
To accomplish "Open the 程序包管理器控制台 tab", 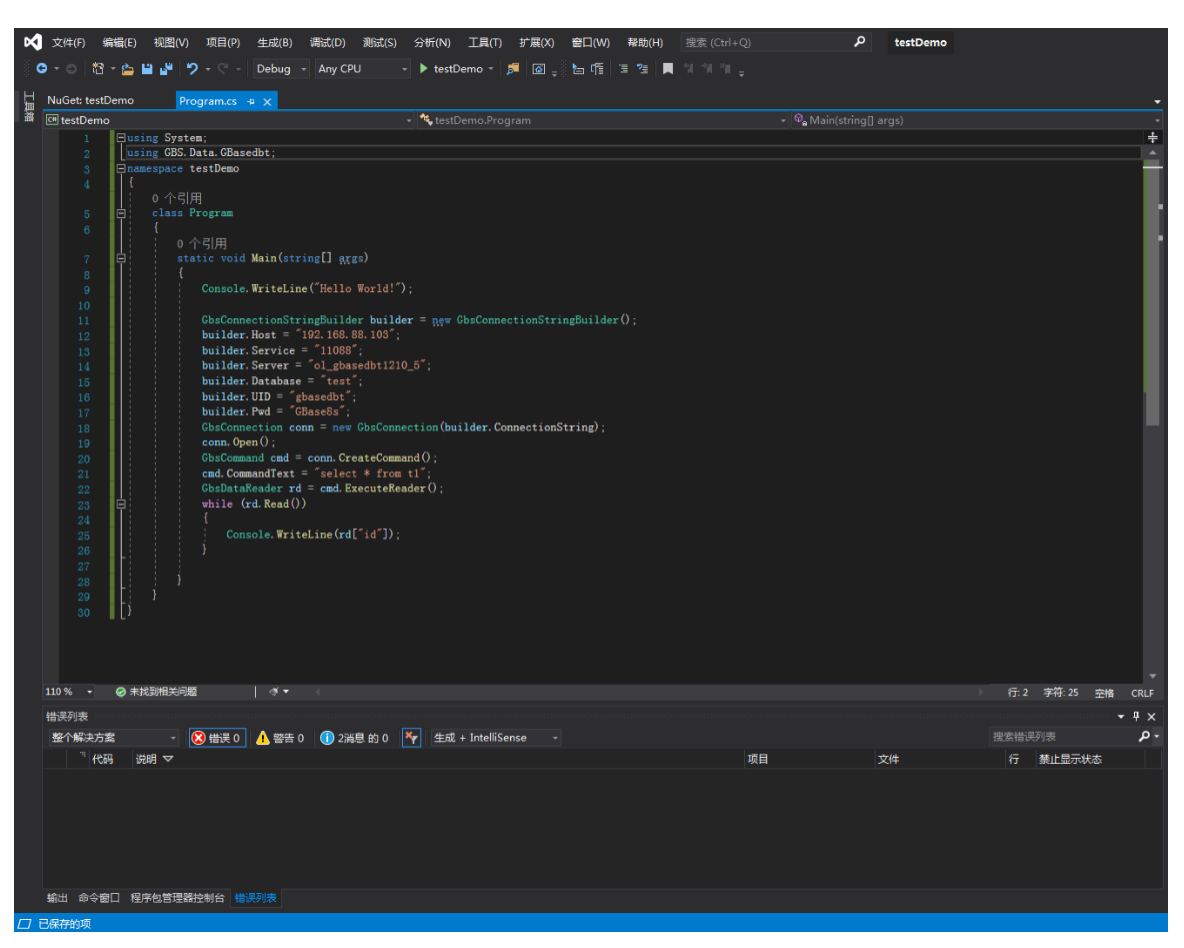I will [x=177, y=898].
